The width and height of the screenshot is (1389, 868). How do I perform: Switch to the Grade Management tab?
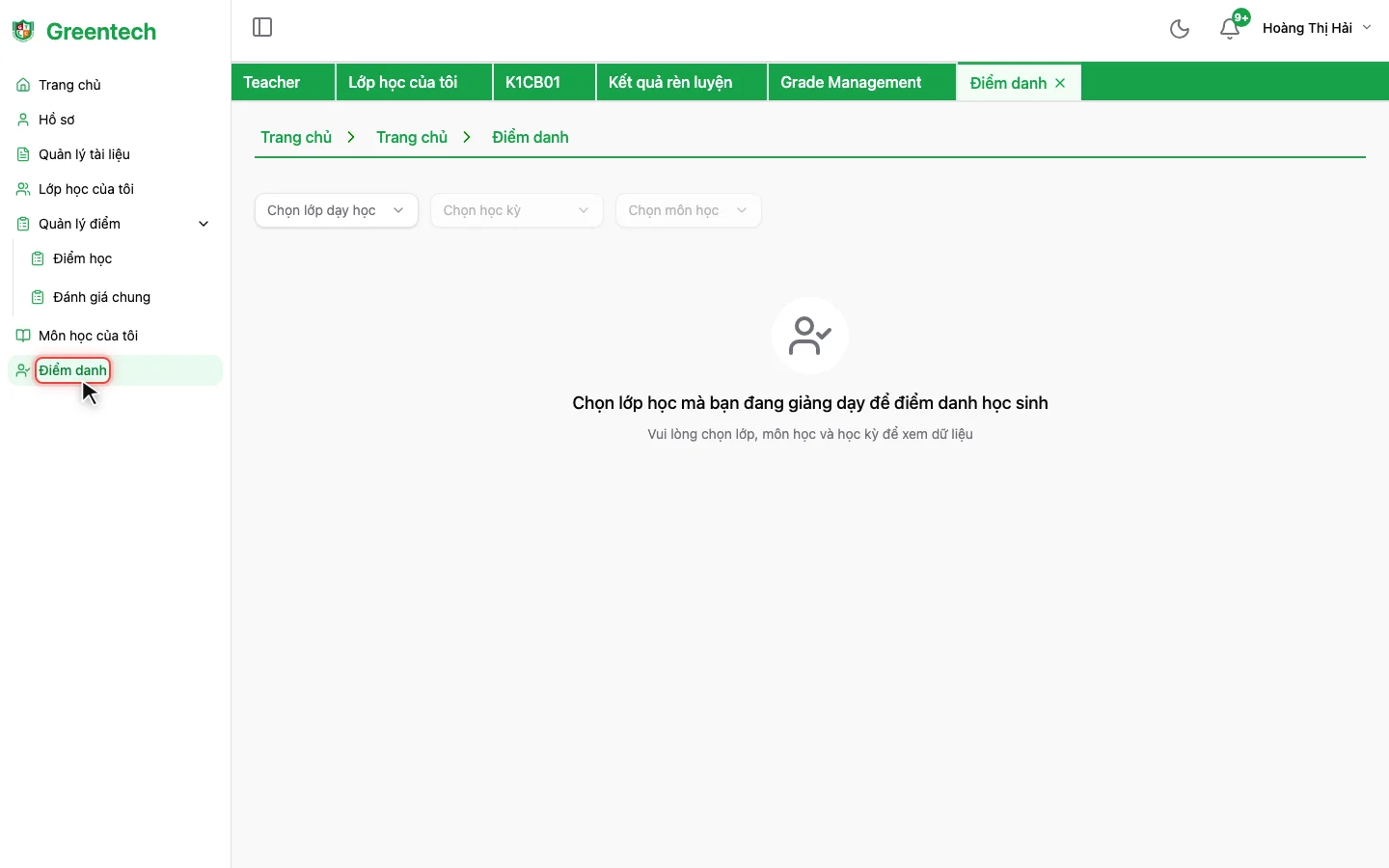[851, 82]
